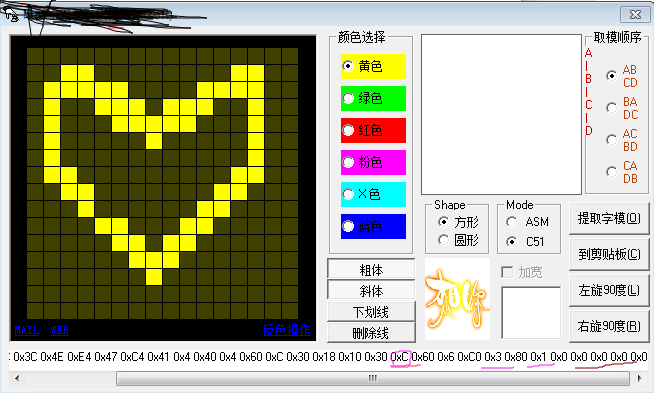Pick the red 红色 color swatch
Image resolution: width=654 pixels, height=393 pixels.
[373, 131]
